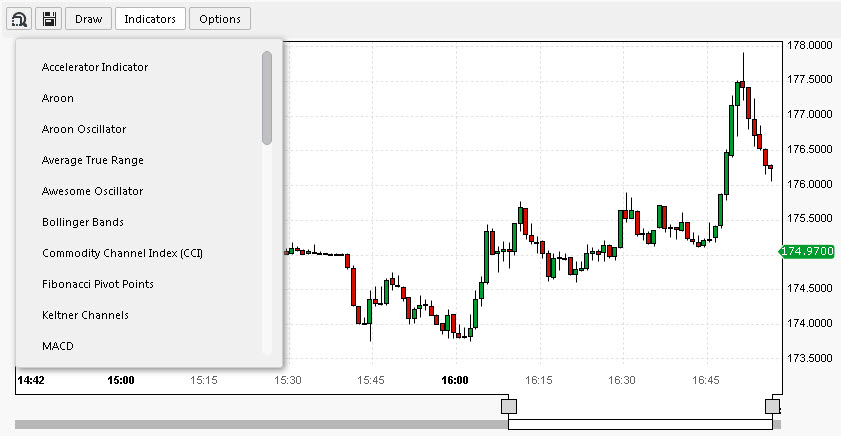Click the save chart floppy disk icon
This screenshot has width=841, height=436.
tap(48, 19)
